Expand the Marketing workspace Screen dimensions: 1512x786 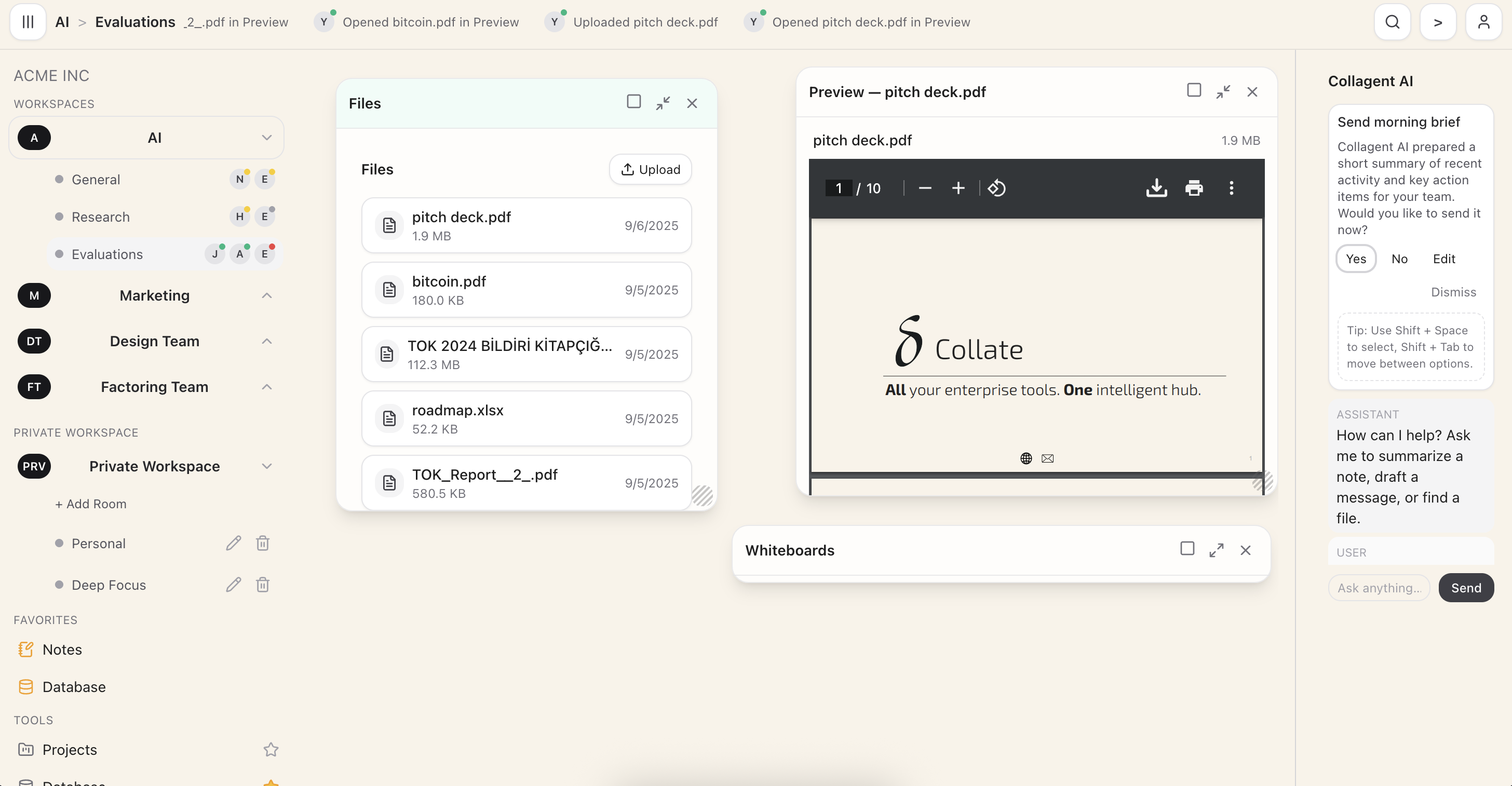[266, 295]
